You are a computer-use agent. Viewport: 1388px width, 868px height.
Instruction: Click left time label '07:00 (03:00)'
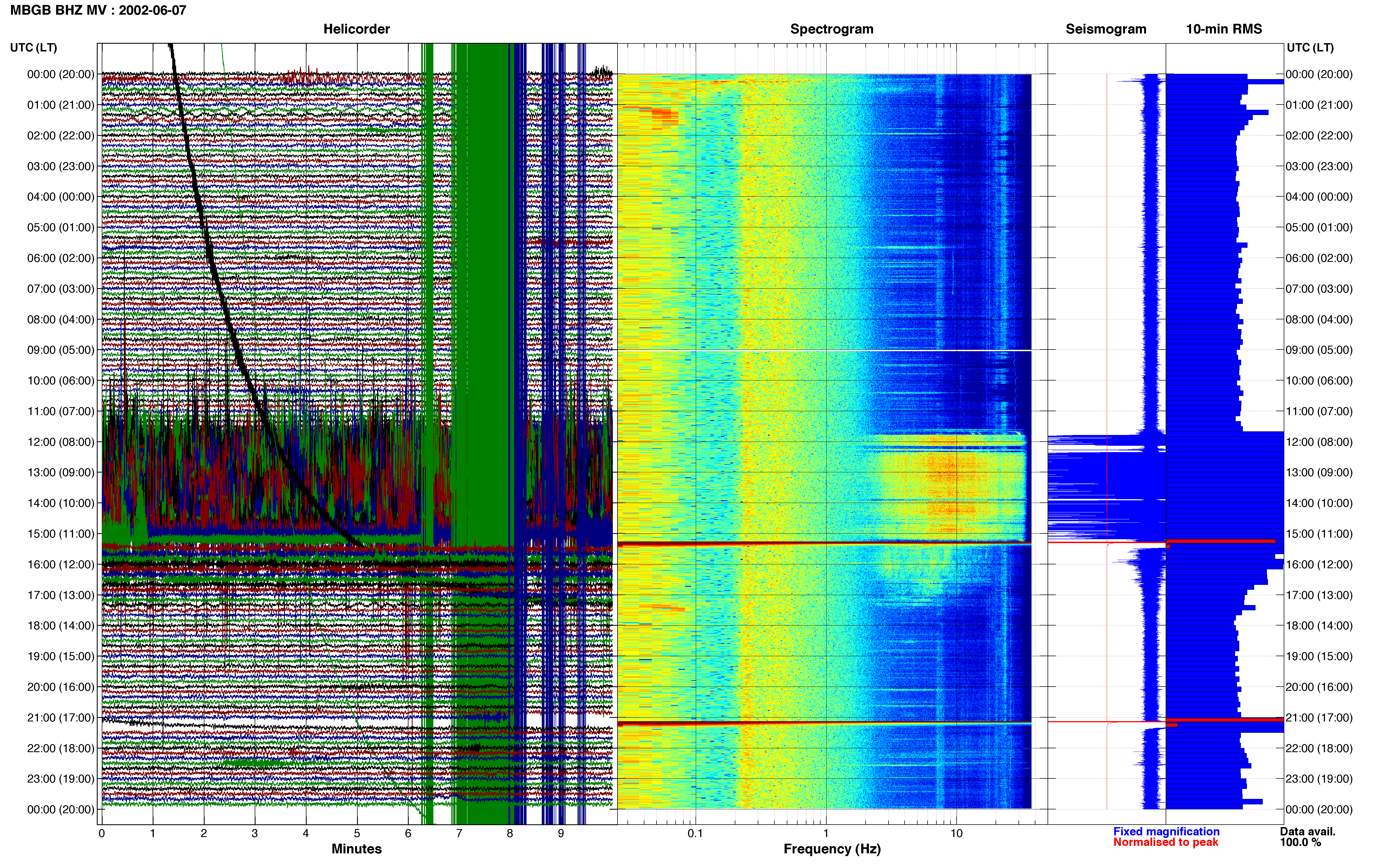point(61,289)
